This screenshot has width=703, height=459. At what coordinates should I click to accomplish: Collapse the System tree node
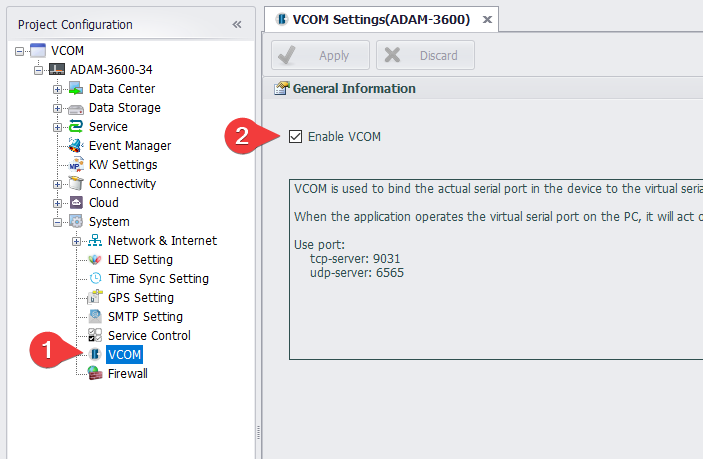(x=57, y=222)
